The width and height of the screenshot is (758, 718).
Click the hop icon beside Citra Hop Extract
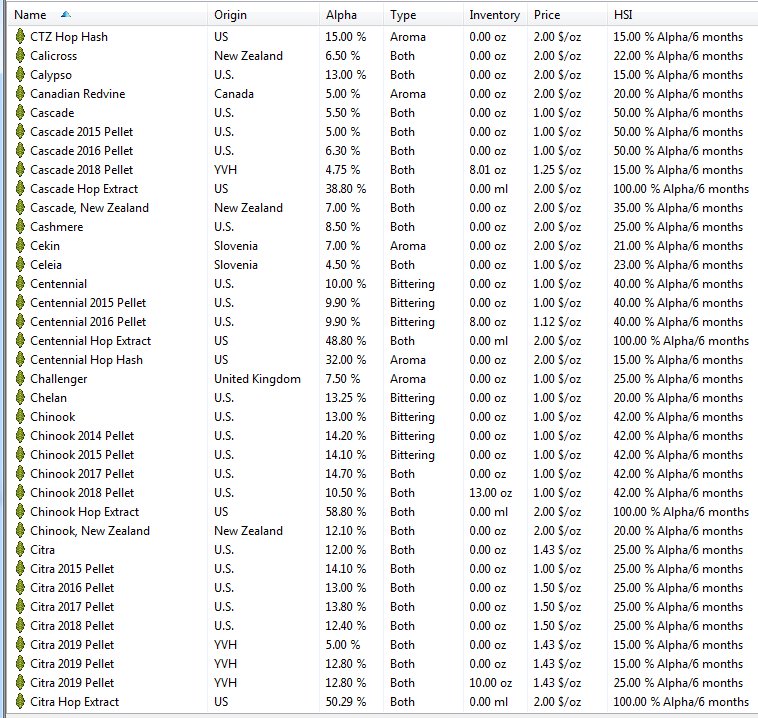[20, 702]
